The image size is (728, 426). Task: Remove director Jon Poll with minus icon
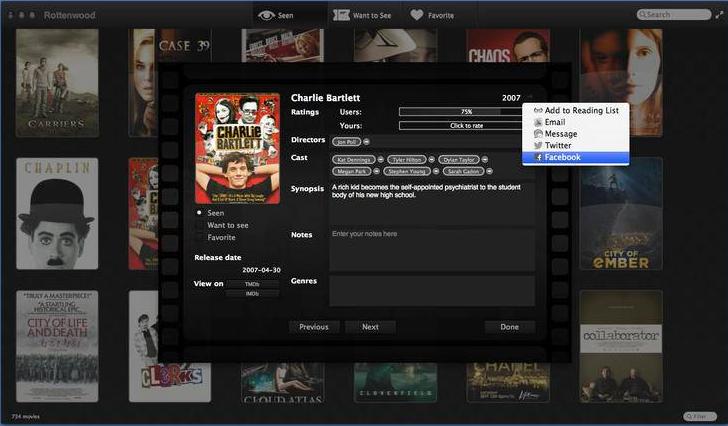pos(366,142)
